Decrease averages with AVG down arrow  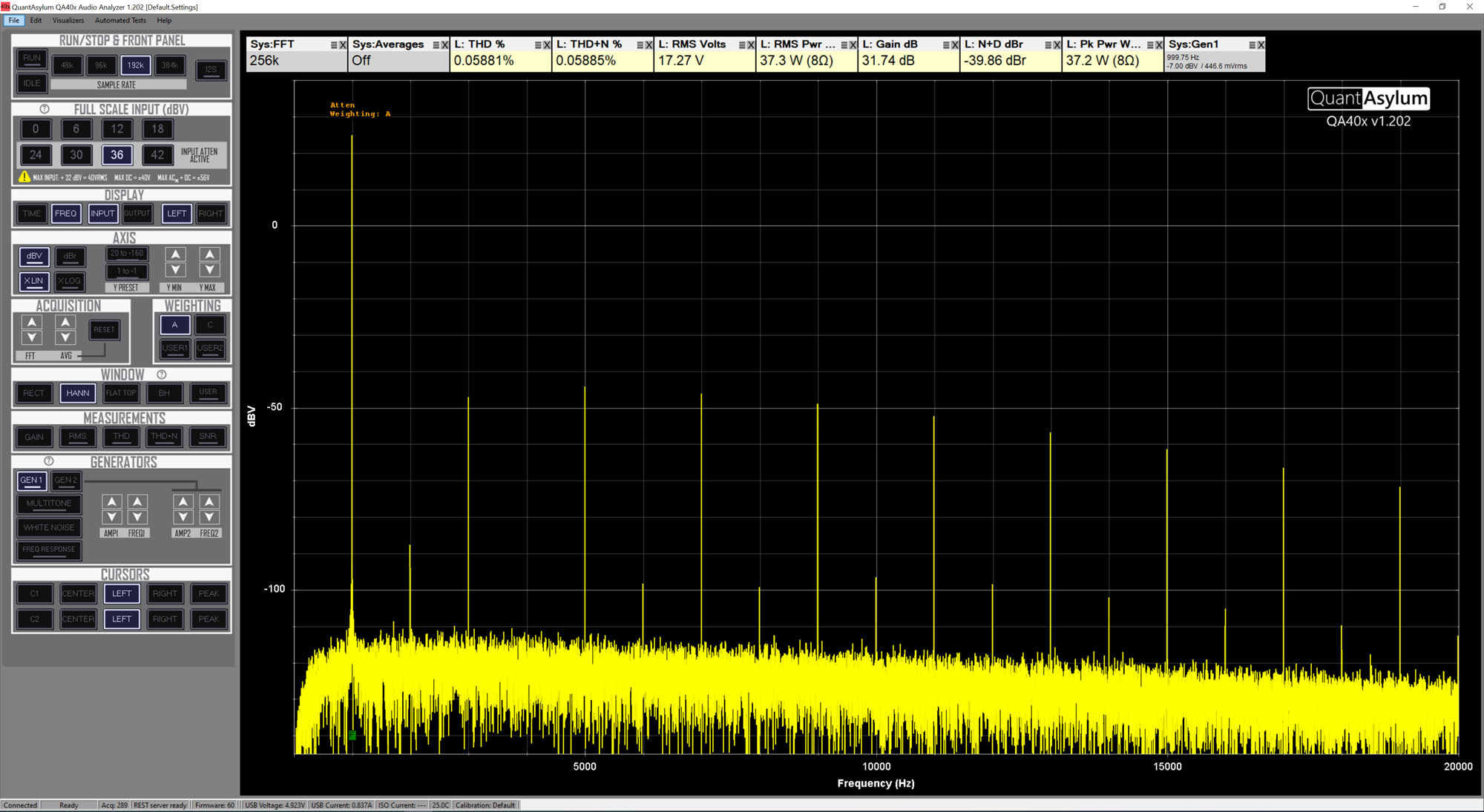(65, 337)
